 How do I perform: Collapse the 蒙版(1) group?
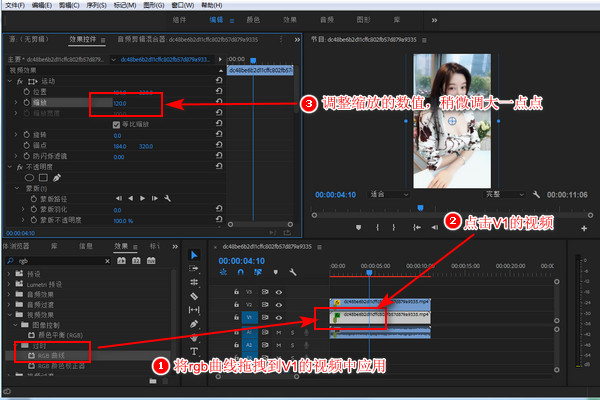point(17,188)
